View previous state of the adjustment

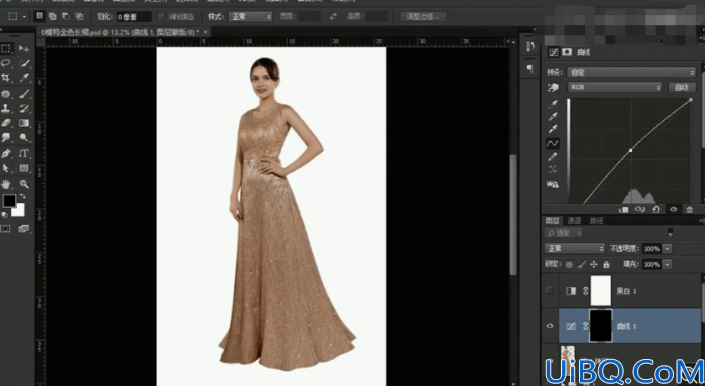[639, 209]
